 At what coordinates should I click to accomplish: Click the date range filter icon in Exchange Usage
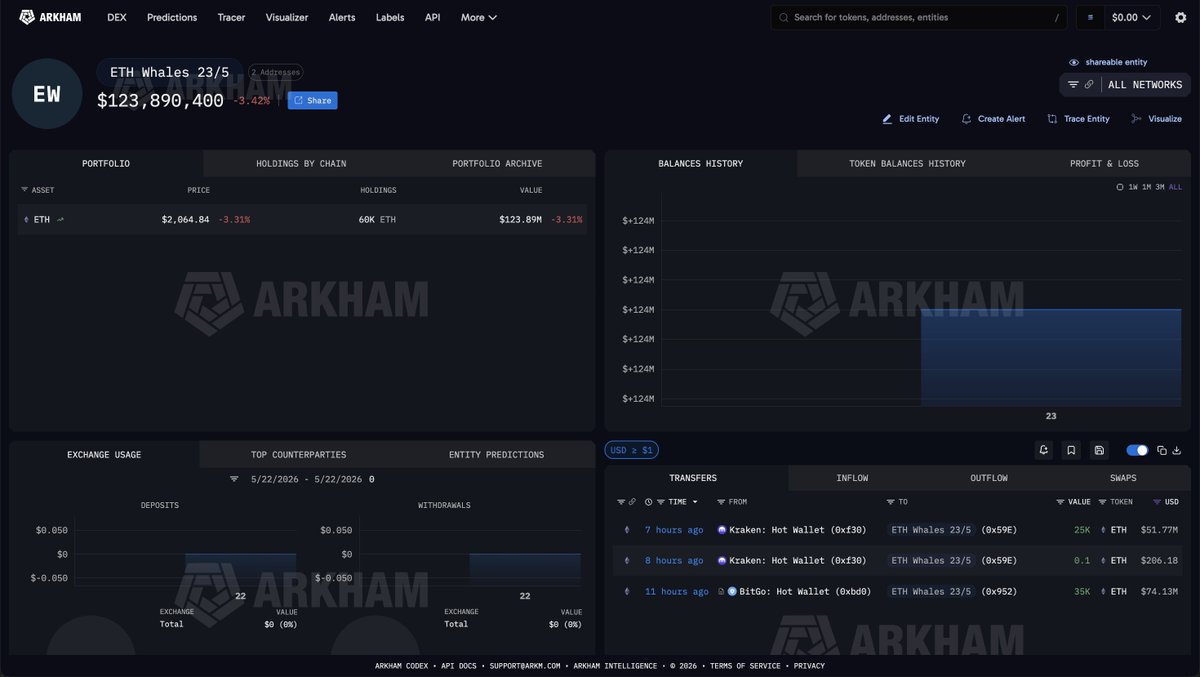pyautogui.click(x=234, y=479)
